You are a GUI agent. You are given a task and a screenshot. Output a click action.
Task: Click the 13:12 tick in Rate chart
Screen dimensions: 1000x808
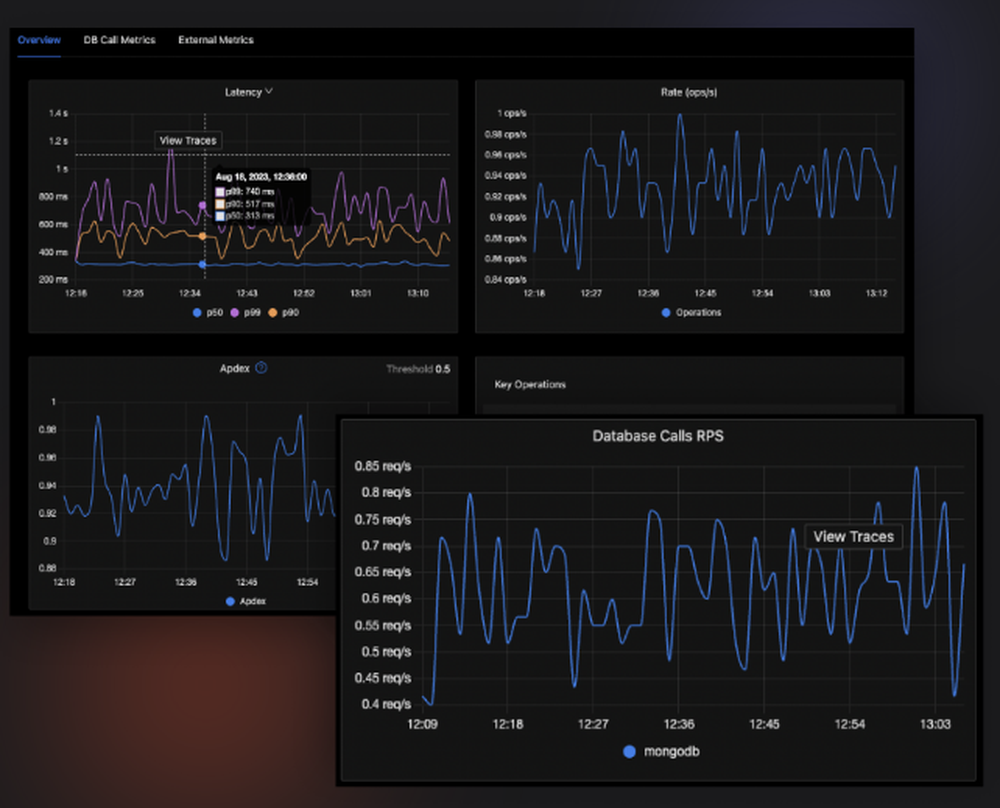(x=876, y=293)
